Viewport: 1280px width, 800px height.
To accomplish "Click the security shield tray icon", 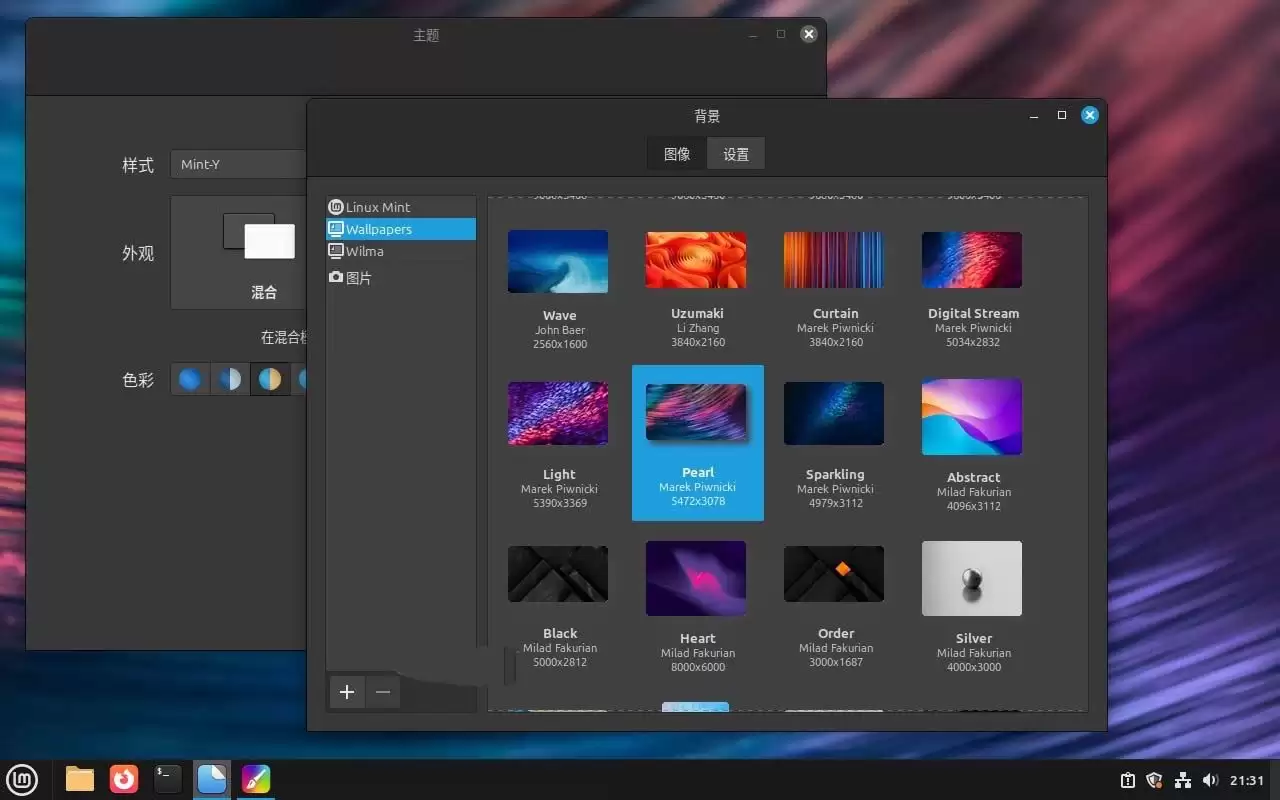I will click(1155, 780).
